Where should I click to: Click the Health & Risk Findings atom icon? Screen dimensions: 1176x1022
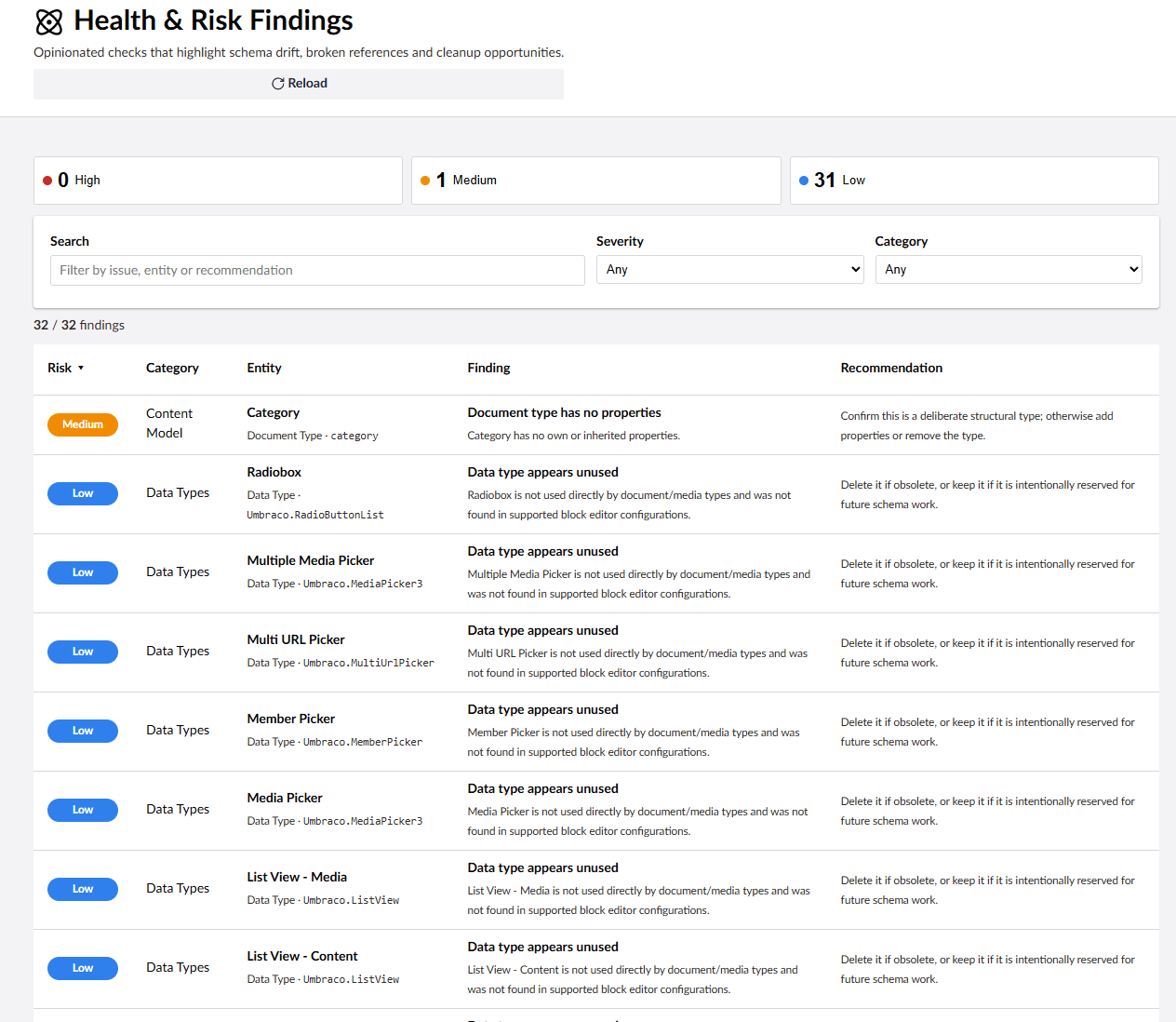pyautogui.click(x=49, y=21)
